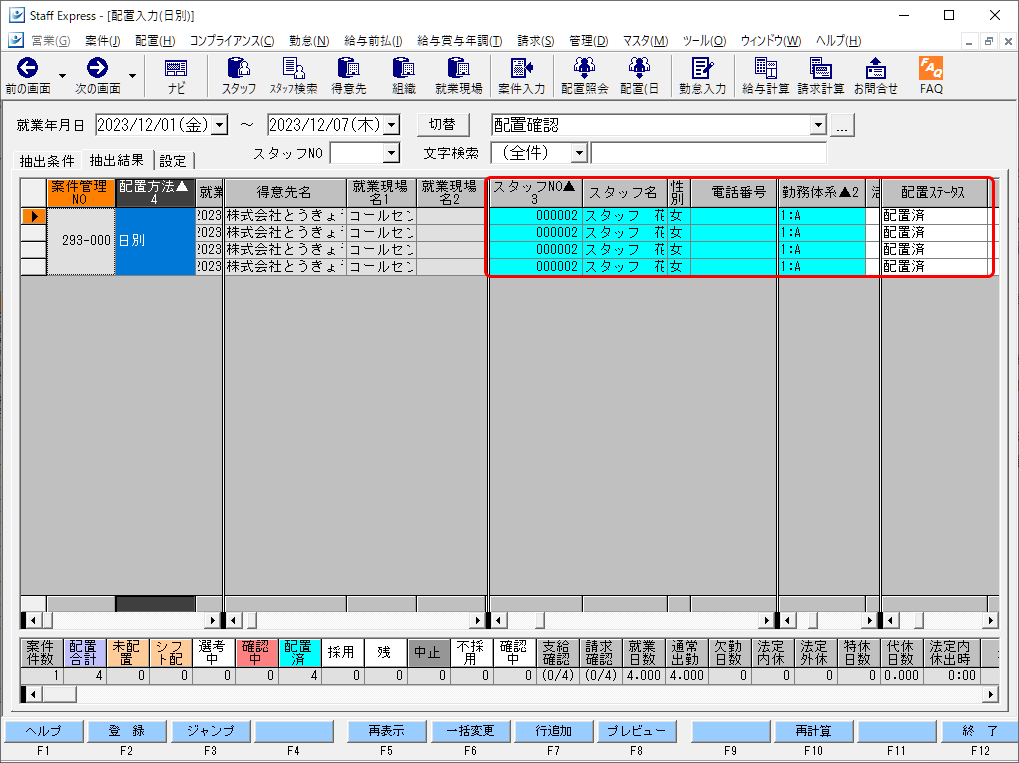The height and width of the screenshot is (763, 1019).
Task: Switch to the 設定 tab
Action: 173,161
